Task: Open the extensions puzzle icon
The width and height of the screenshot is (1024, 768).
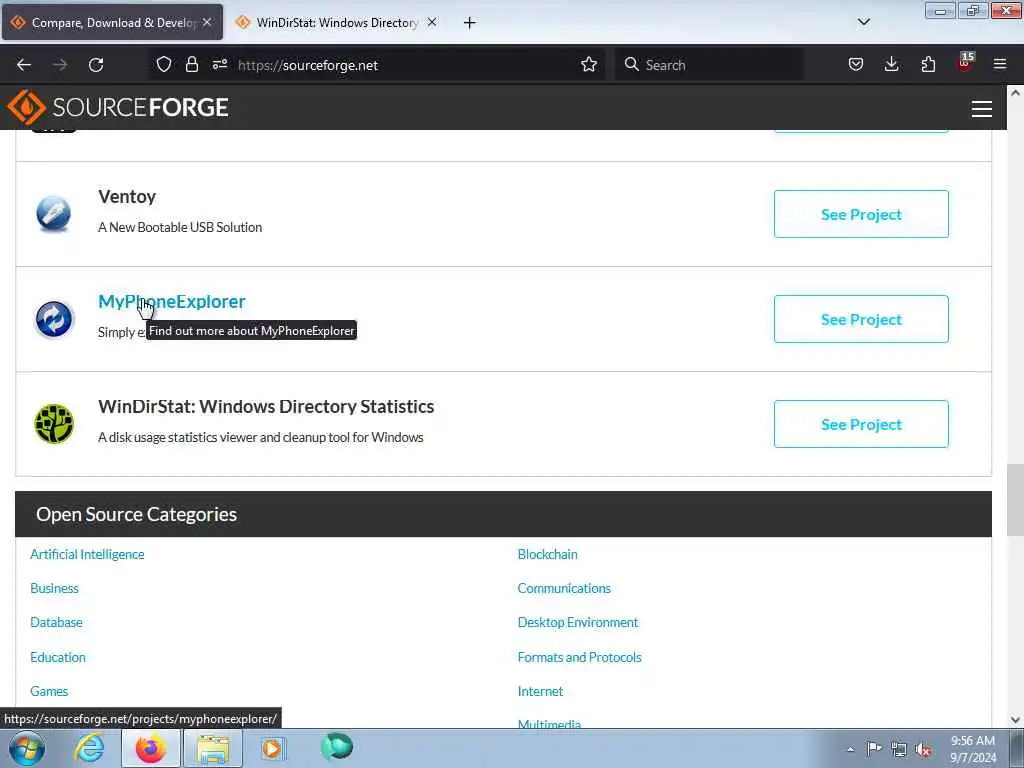Action: coord(928,64)
